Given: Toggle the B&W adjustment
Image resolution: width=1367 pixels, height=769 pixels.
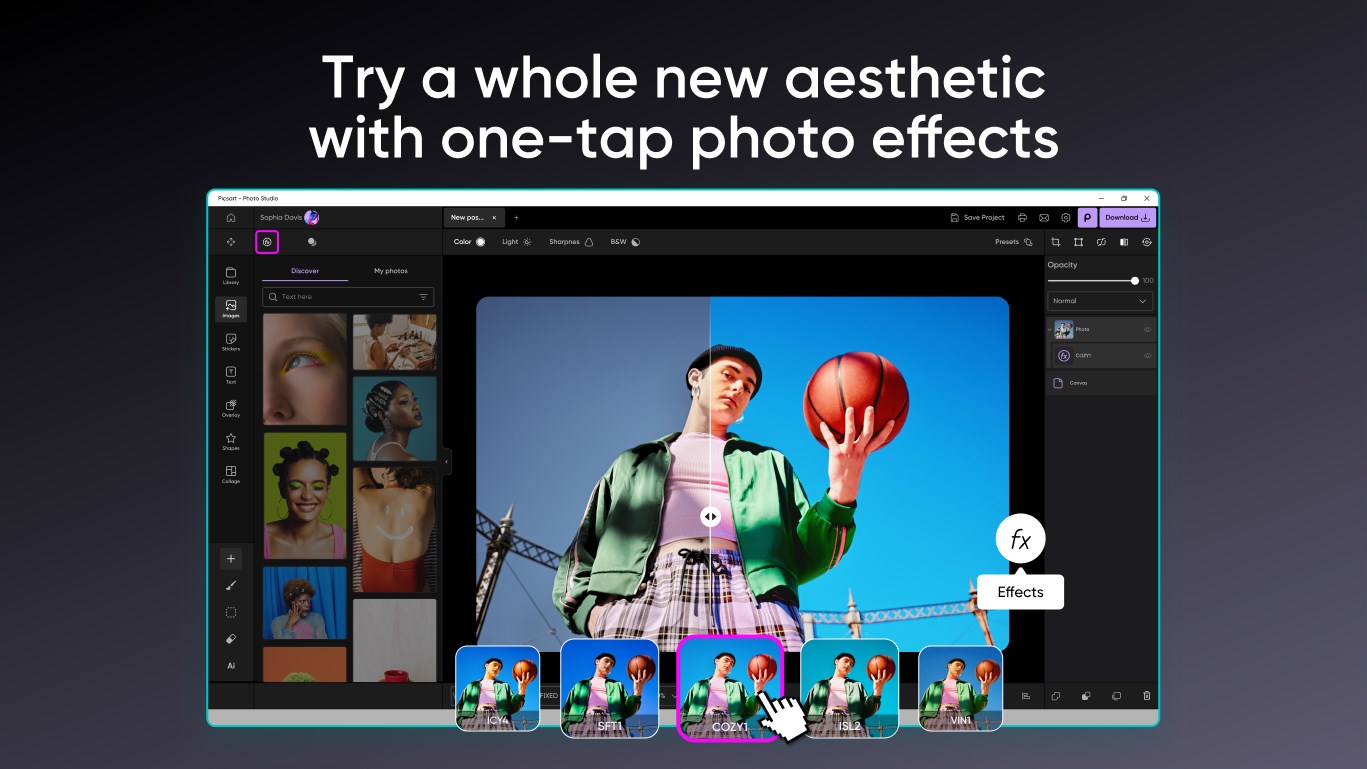Looking at the screenshot, I should (625, 241).
